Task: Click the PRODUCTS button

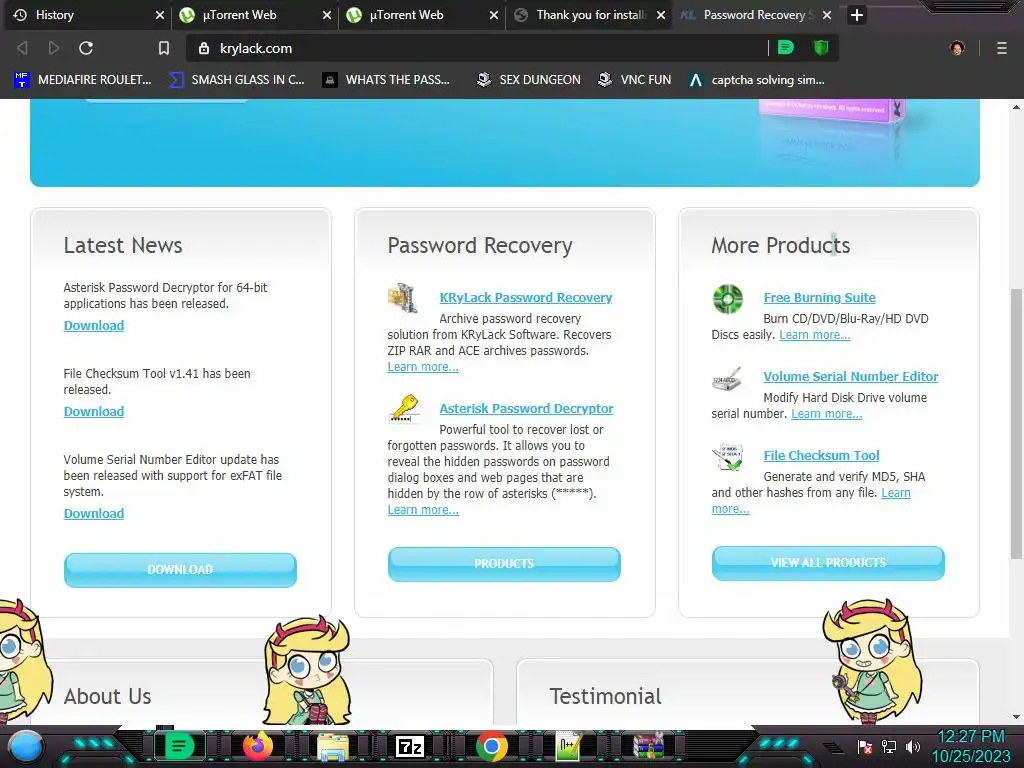Action: tap(504, 564)
